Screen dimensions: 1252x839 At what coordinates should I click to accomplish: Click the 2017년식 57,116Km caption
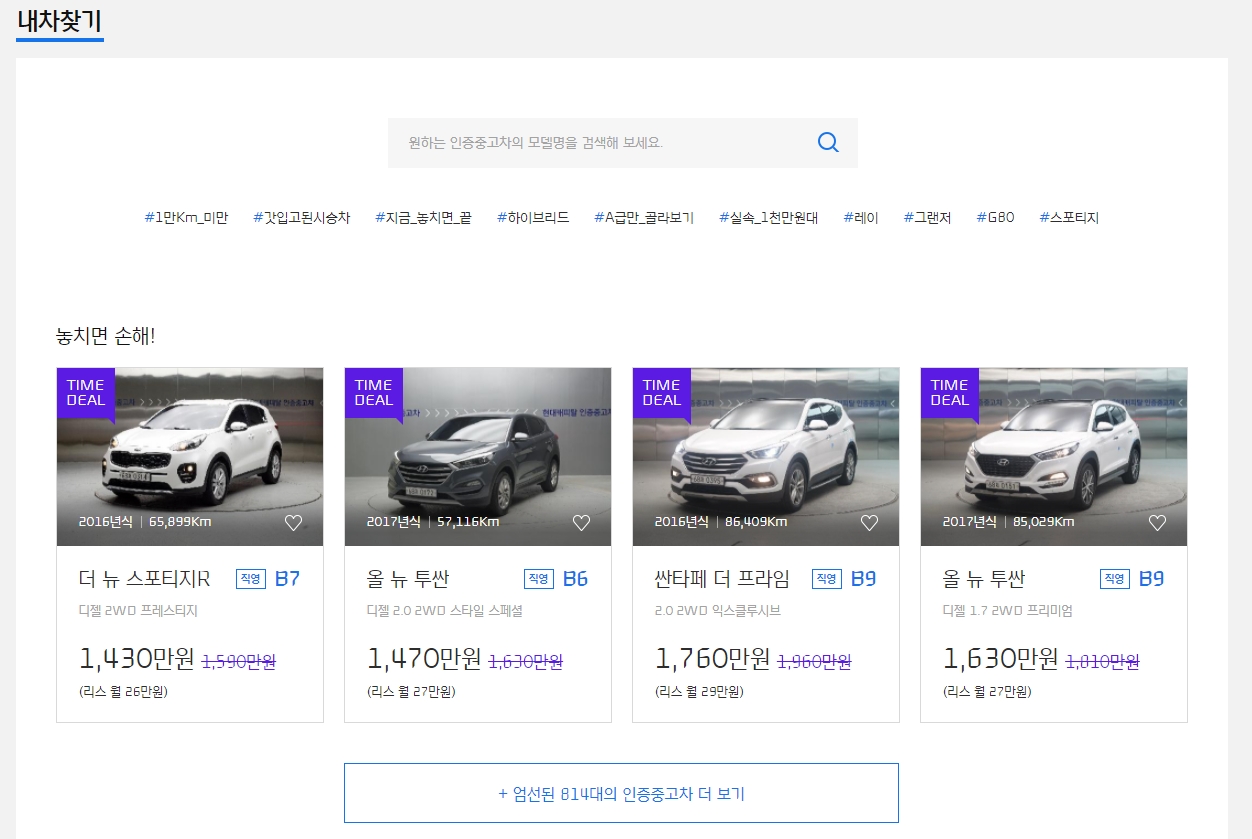(433, 521)
